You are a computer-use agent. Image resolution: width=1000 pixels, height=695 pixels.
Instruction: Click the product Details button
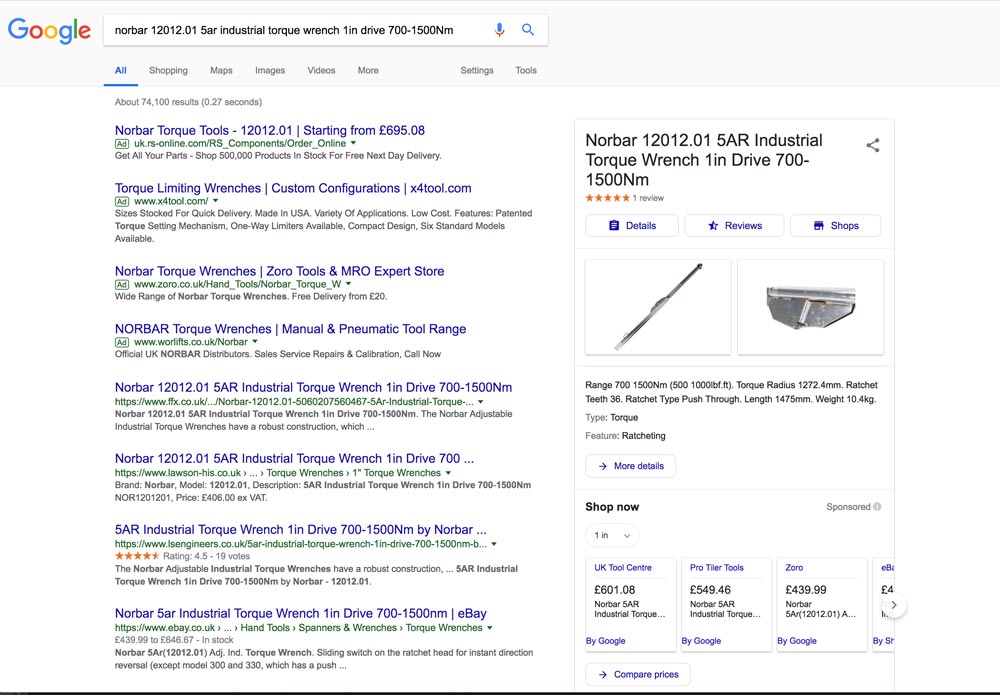[632, 226]
